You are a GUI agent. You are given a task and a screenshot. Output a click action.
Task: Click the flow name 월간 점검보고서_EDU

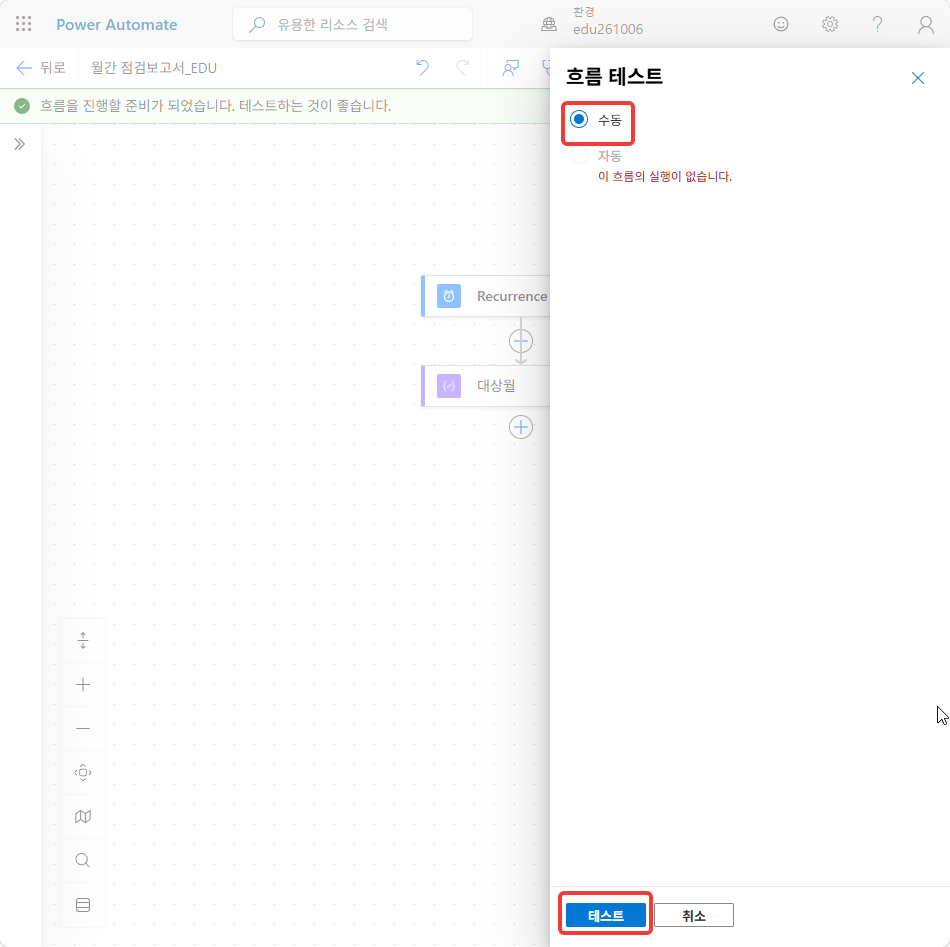[x=154, y=68]
